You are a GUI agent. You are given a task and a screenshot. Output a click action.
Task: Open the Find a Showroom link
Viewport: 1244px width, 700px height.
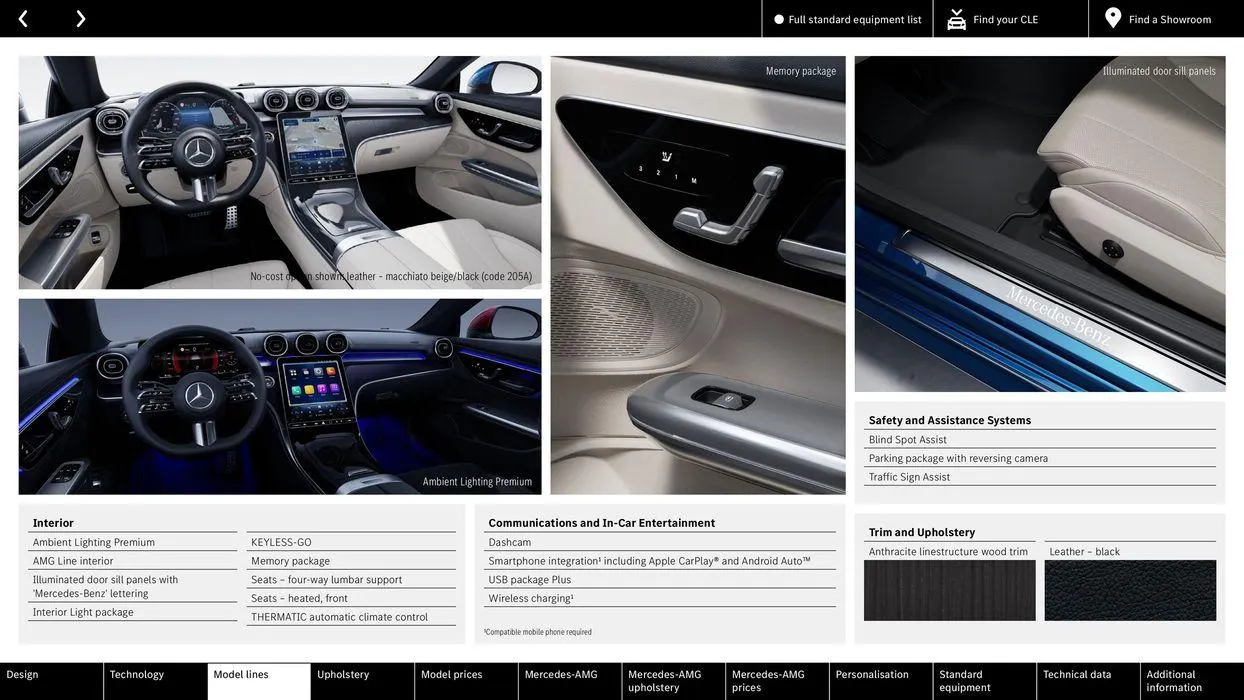point(1169,19)
